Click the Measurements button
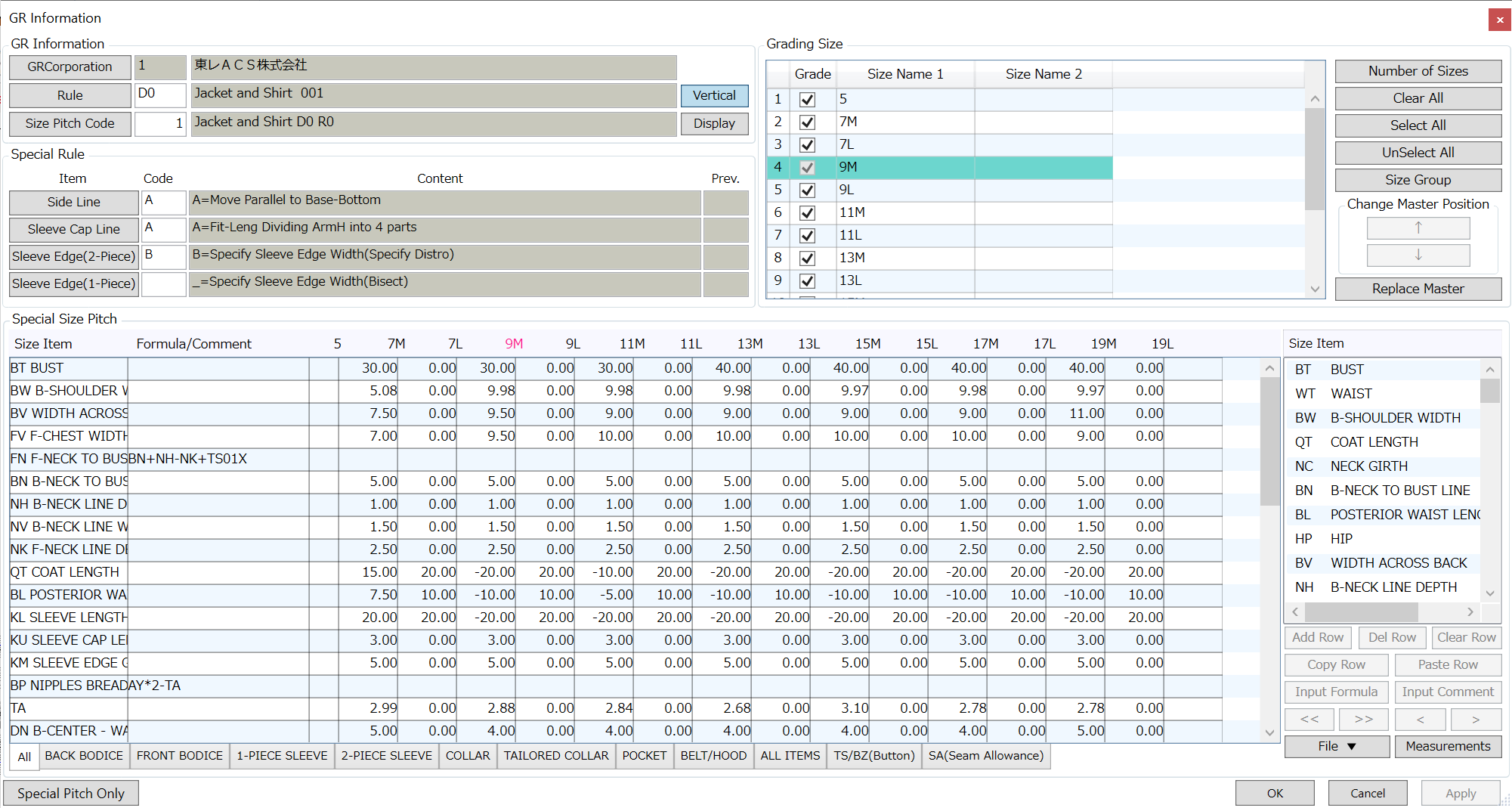The image size is (1512, 808). coord(1448,746)
